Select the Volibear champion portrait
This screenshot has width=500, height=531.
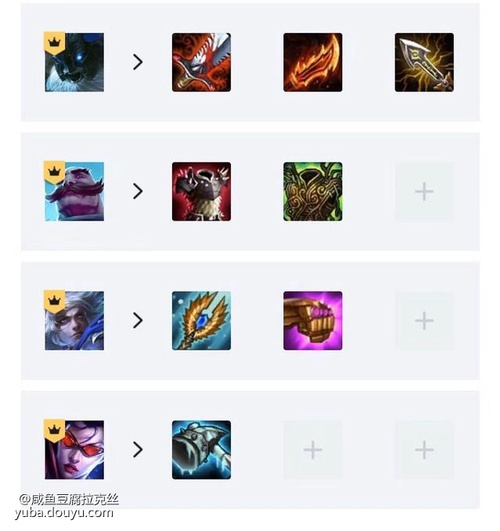(x=74, y=62)
